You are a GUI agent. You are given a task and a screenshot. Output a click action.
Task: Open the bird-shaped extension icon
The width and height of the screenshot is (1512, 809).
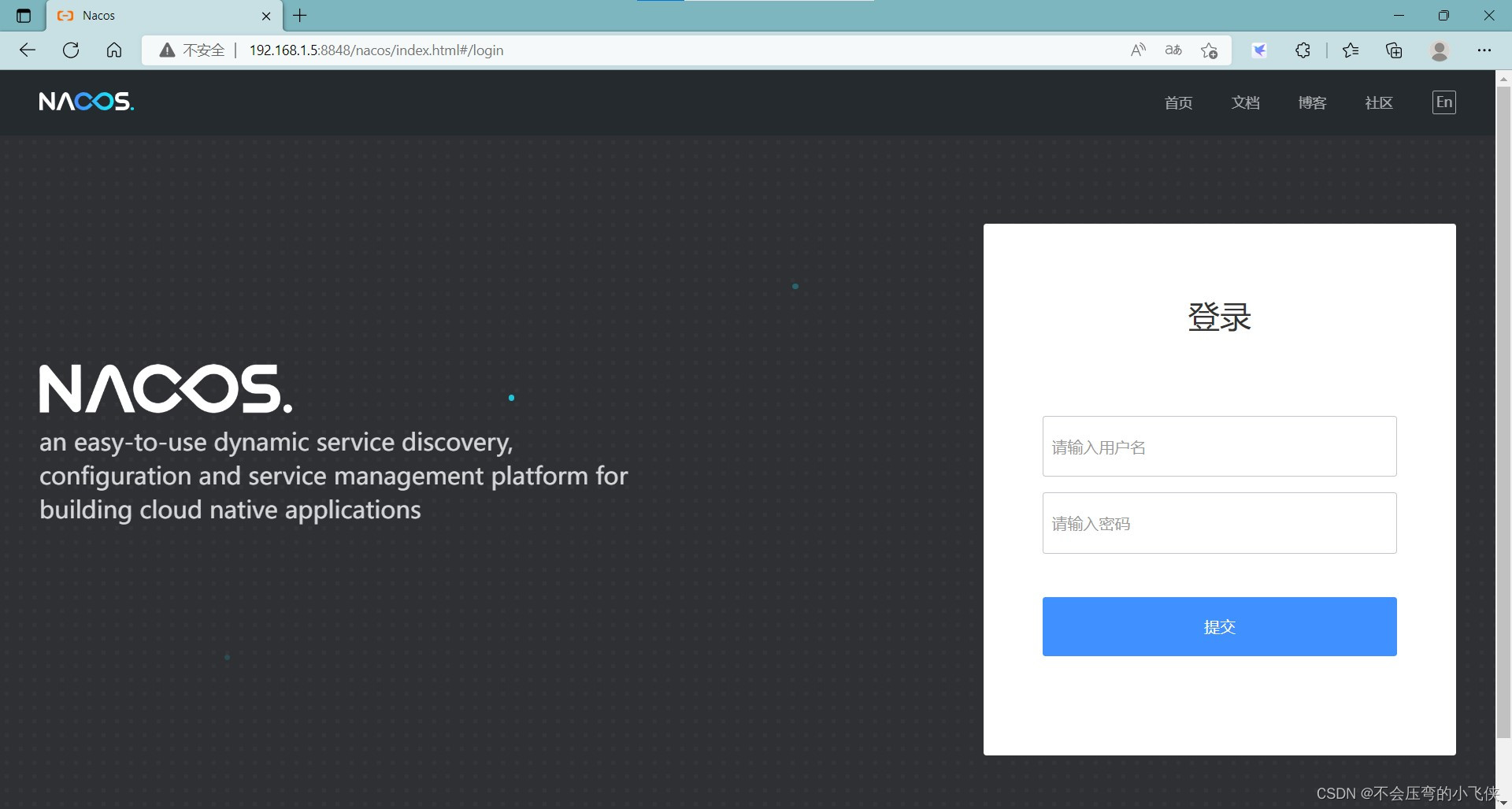pyautogui.click(x=1259, y=50)
